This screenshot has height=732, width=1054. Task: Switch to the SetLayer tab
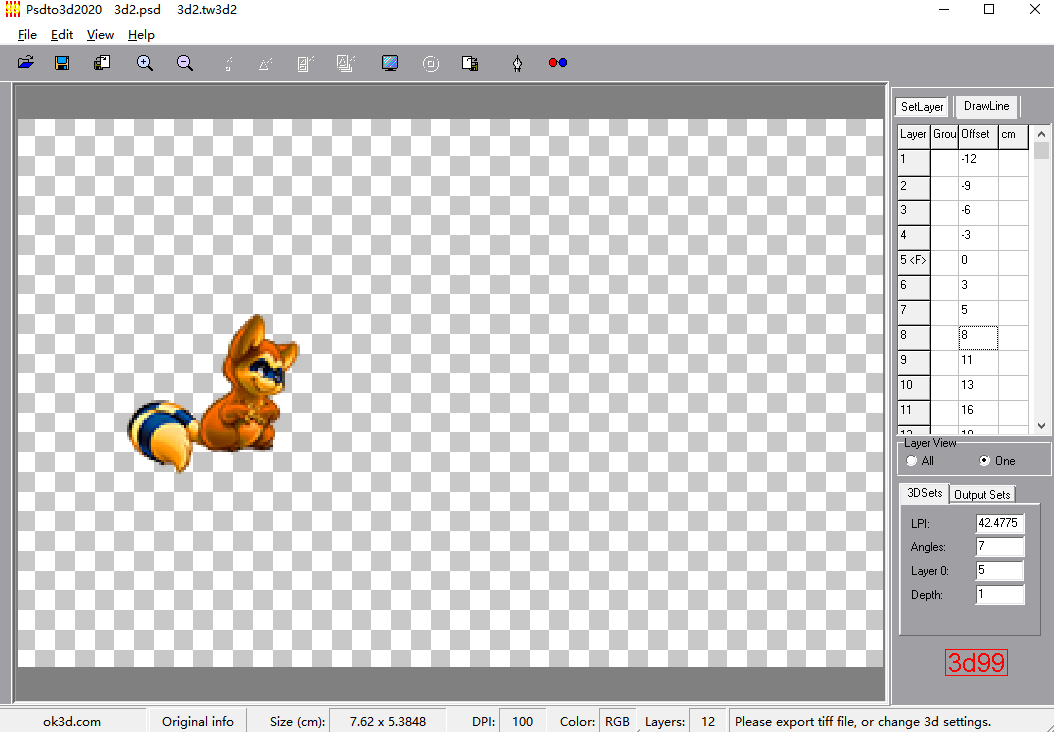(x=922, y=107)
